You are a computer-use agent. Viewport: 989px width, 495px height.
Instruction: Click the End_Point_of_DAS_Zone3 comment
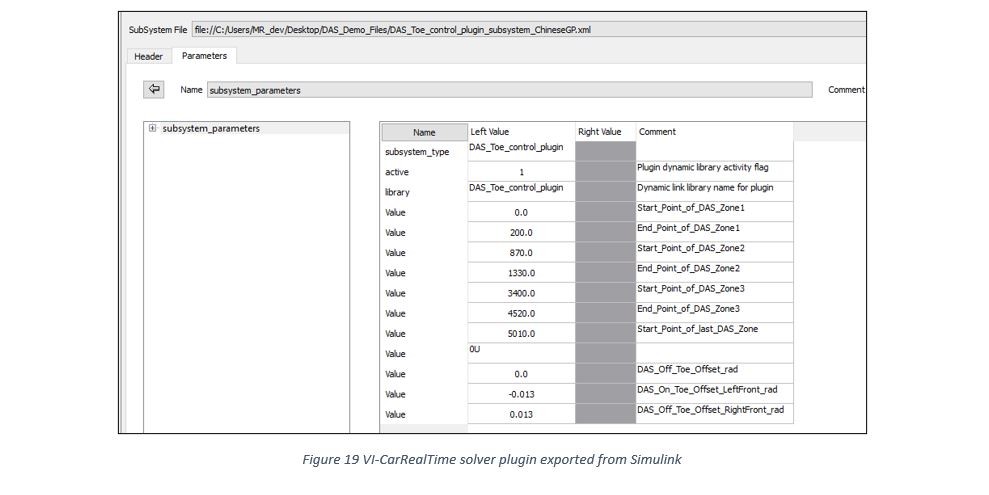click(714, 313)
